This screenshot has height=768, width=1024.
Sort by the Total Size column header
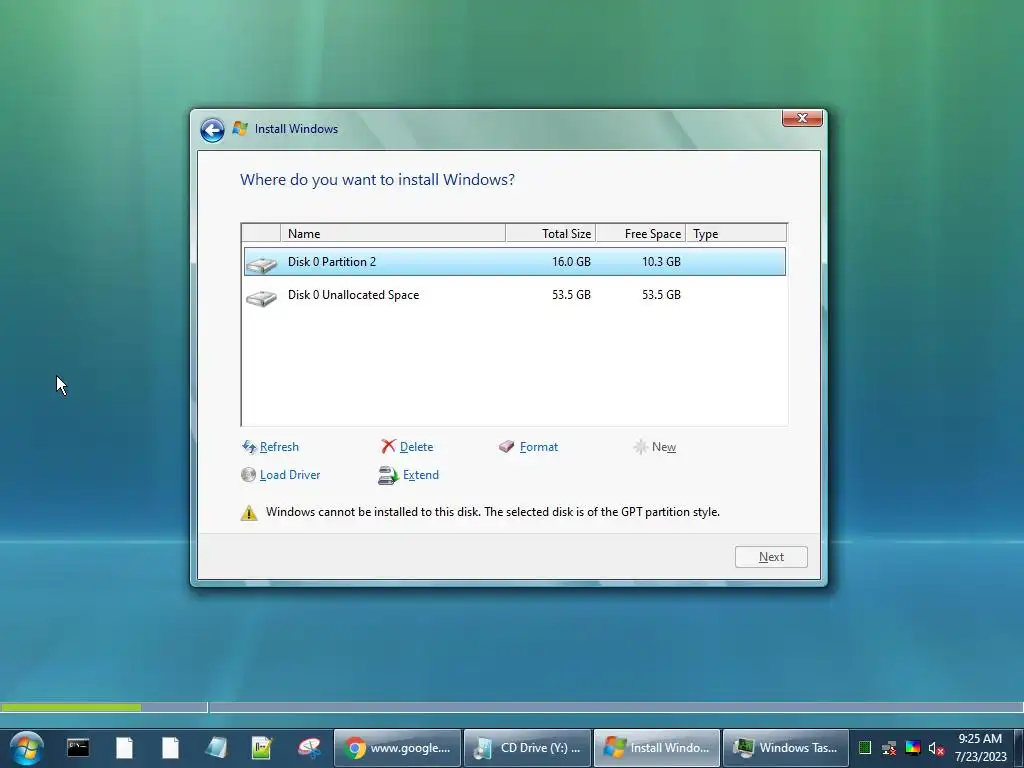[551, 233]
